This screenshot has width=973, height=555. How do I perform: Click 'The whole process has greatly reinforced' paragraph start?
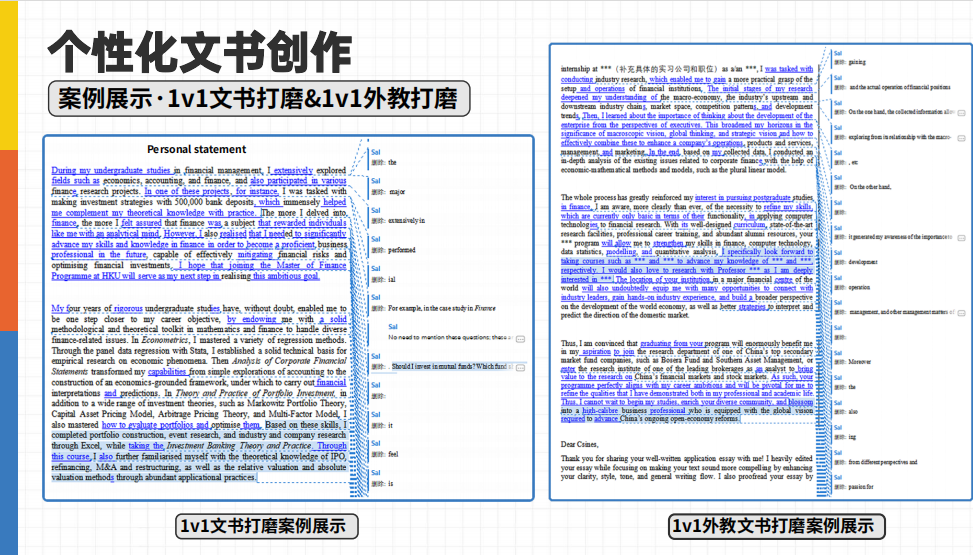tap(627, 197)
